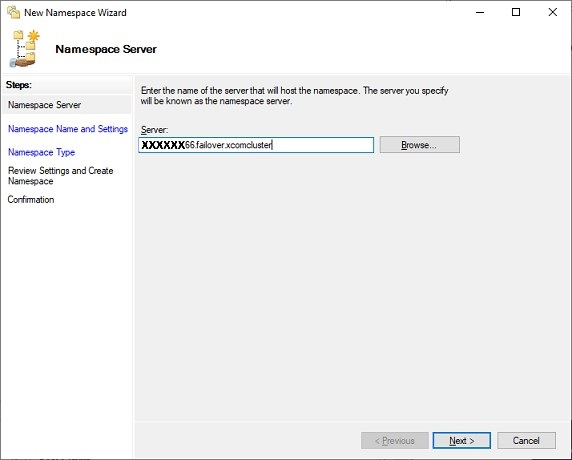Viewport: 572px width, 460px height.
Task: Select the Confirmation step
Action: [31, 200]
